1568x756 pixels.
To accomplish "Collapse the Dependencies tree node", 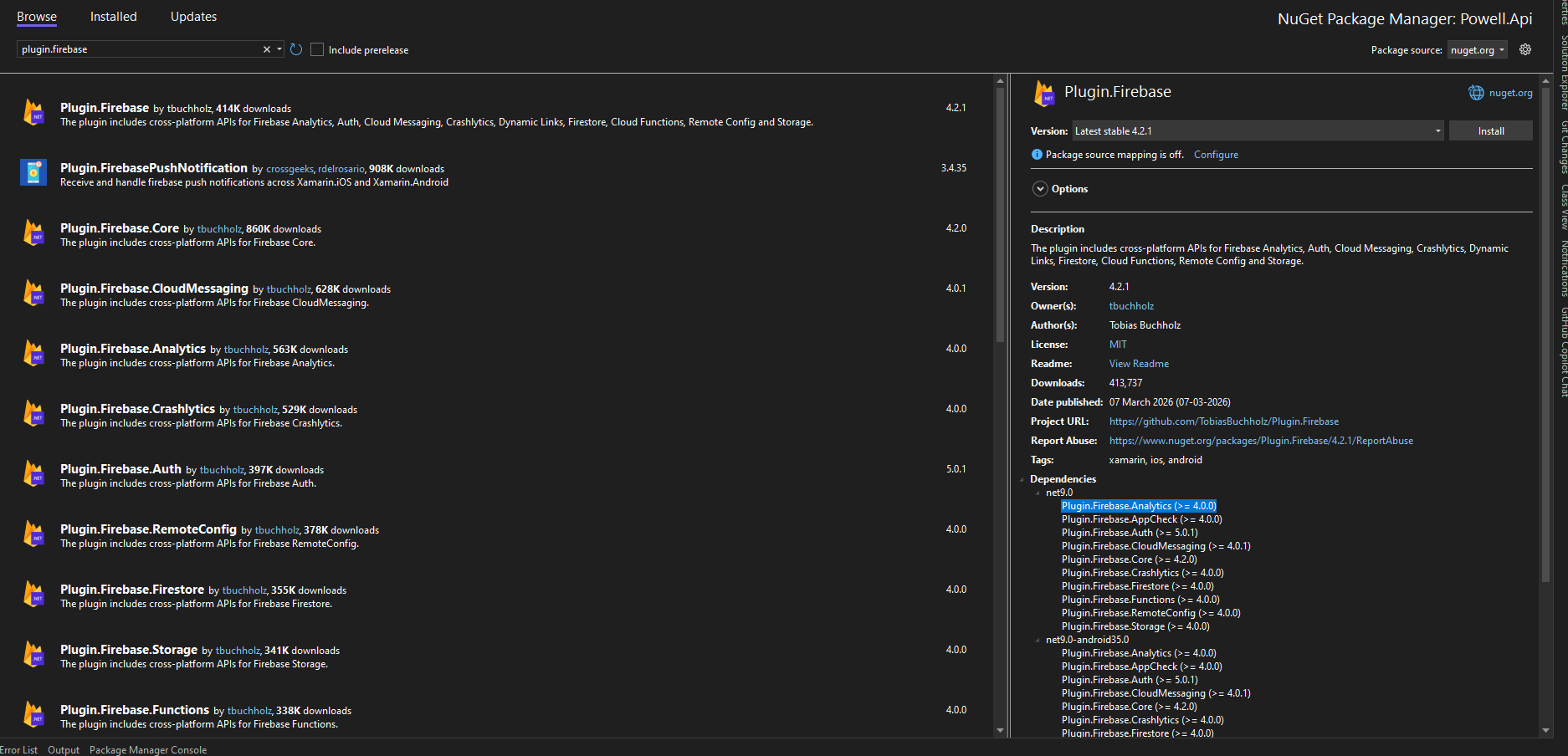I will pyautogui.click(x=1022, y=479).
